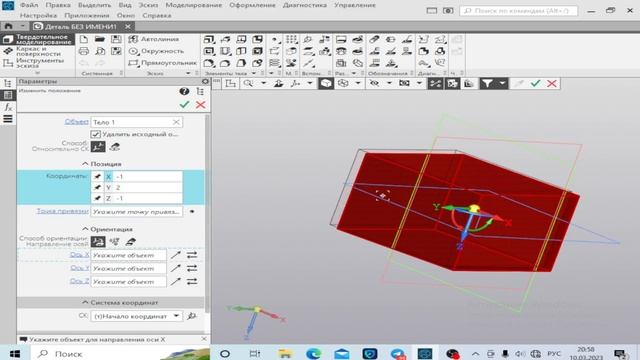Open the dropdown arrow next to the filter funnel
This screenshot has width=640, height=360.
502,84
